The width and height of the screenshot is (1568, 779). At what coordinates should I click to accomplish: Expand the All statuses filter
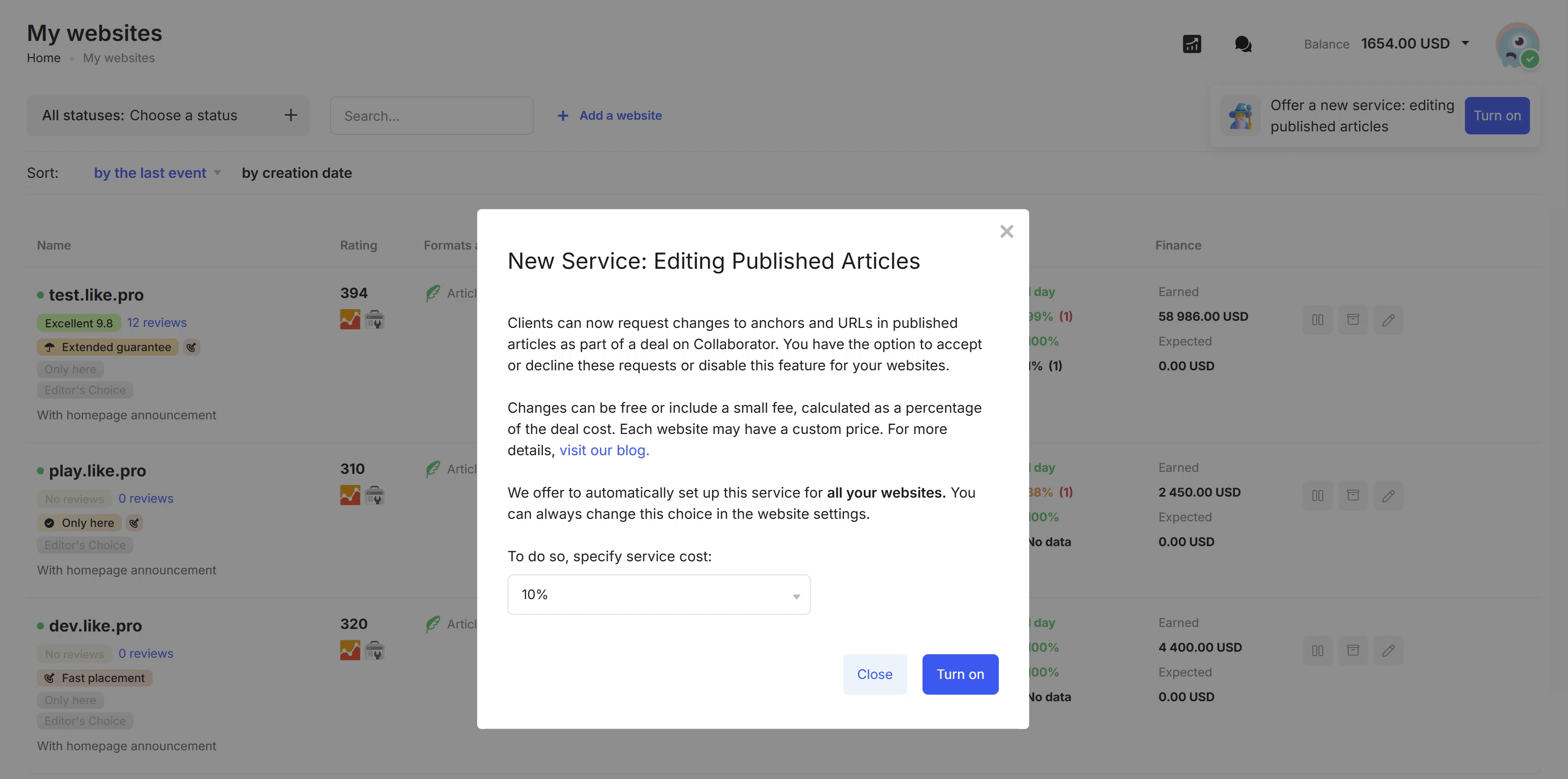(169, 116)
